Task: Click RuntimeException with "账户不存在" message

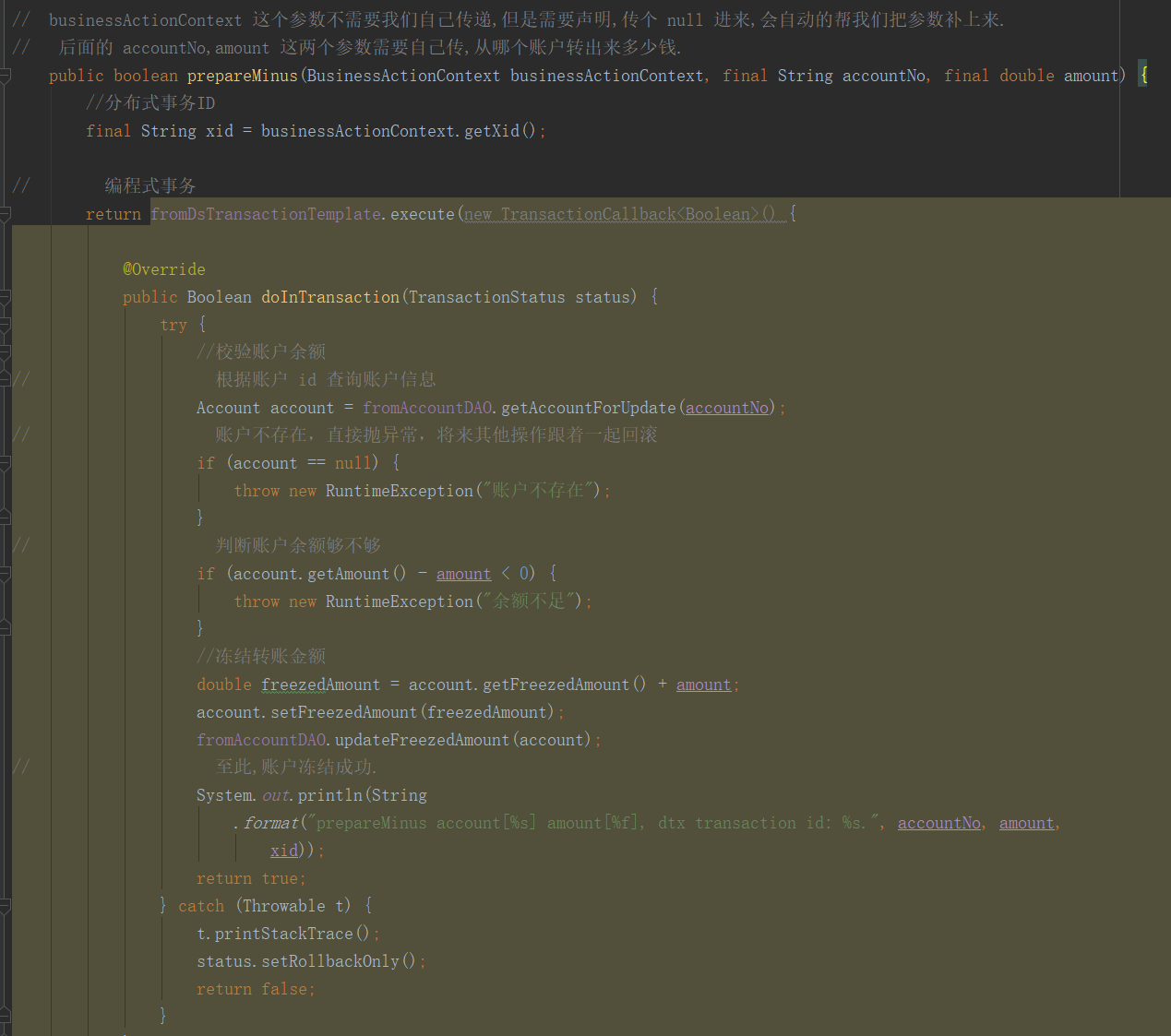Action: pos(400,491)
